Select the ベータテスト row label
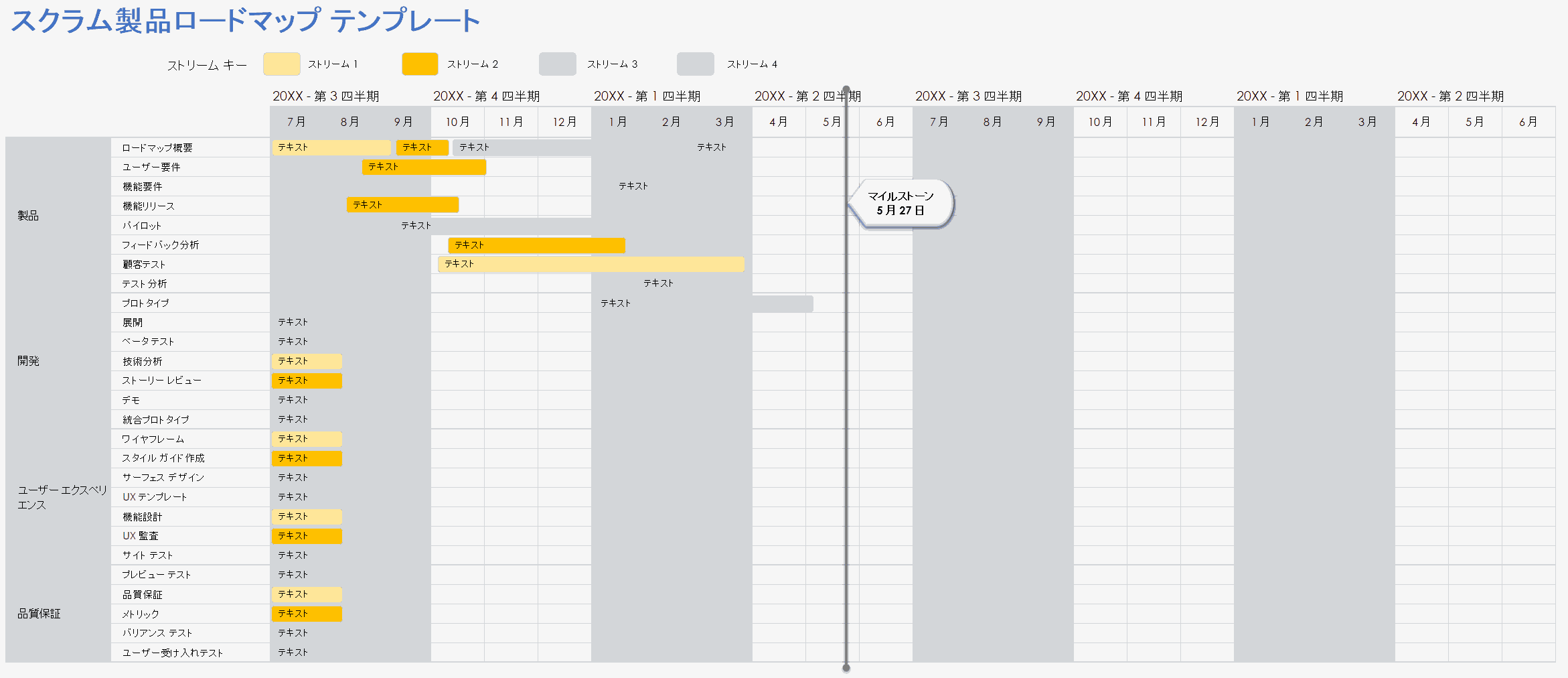1568x678 pixels. (x=148, y=342)
